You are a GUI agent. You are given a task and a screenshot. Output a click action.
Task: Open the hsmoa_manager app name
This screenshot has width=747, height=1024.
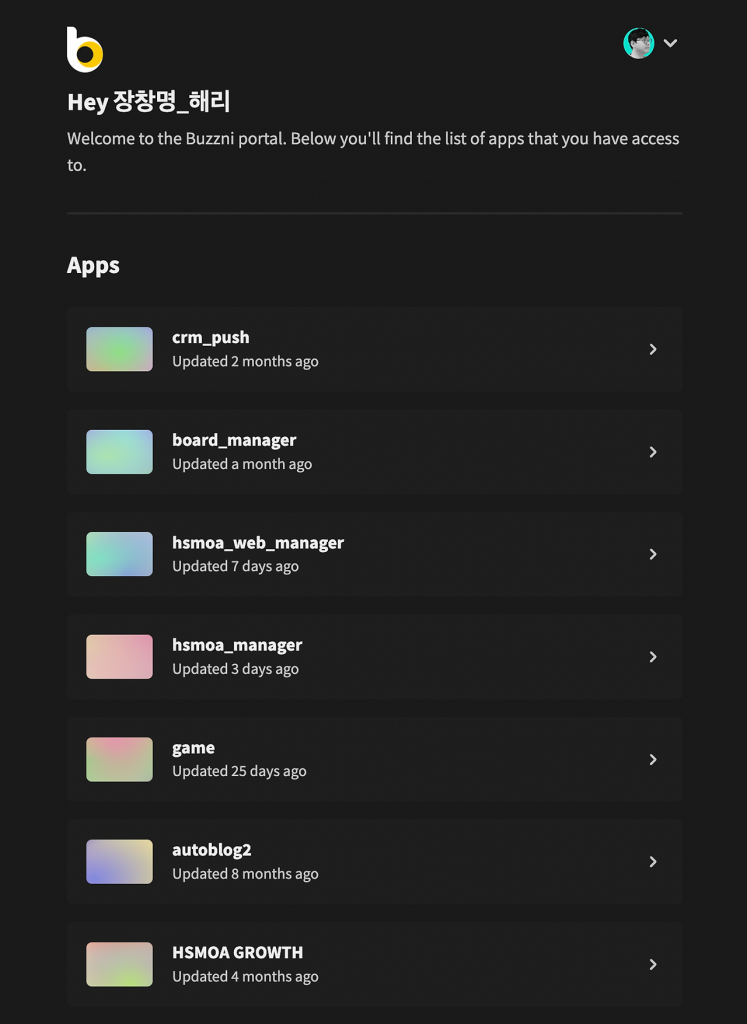point(237,645)
